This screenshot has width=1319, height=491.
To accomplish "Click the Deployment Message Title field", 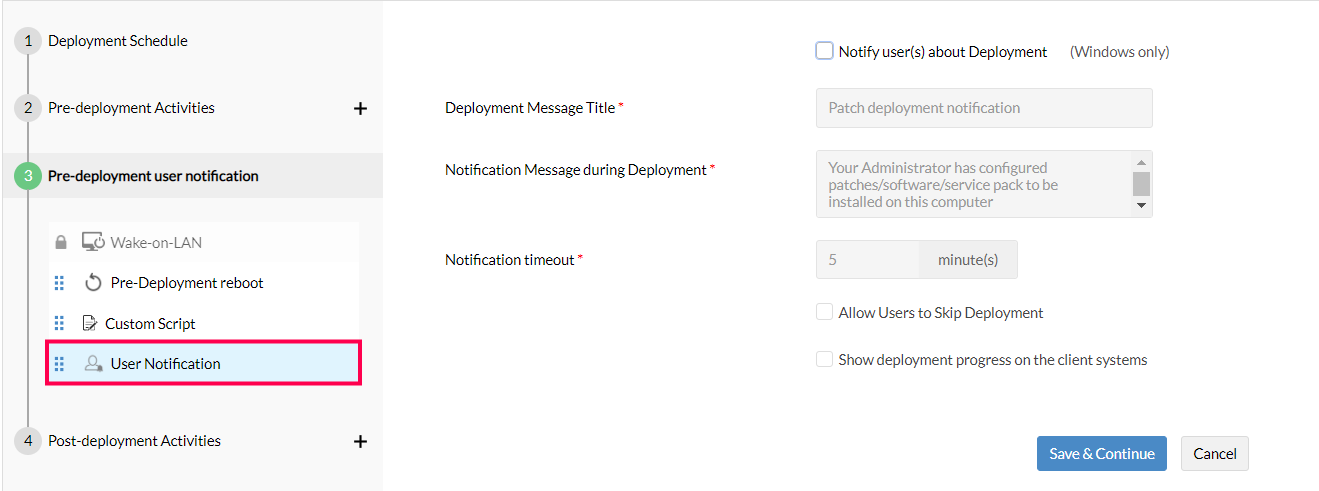I will [x=983, y=108].
